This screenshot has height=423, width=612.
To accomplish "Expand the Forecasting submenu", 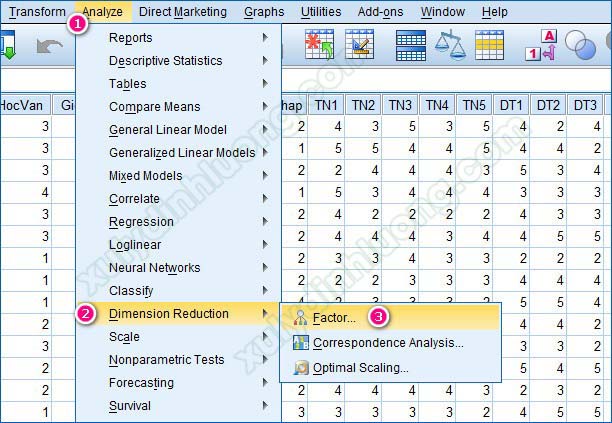I will [178, 383].
